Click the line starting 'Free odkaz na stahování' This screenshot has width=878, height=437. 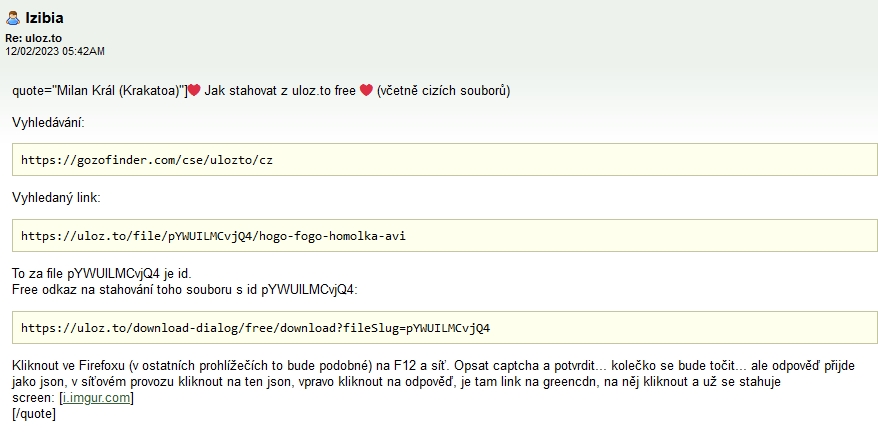pos(184,290)
